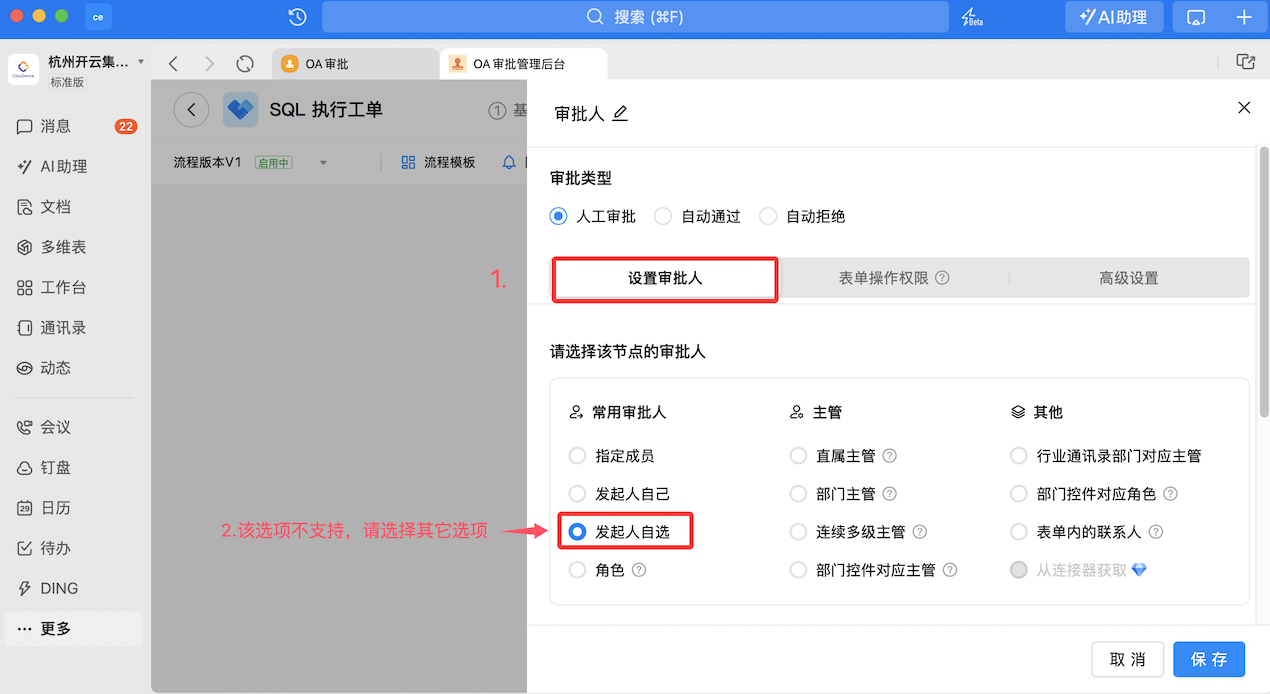Click the pencil edit icon beside 审批人

click(620, 114)
